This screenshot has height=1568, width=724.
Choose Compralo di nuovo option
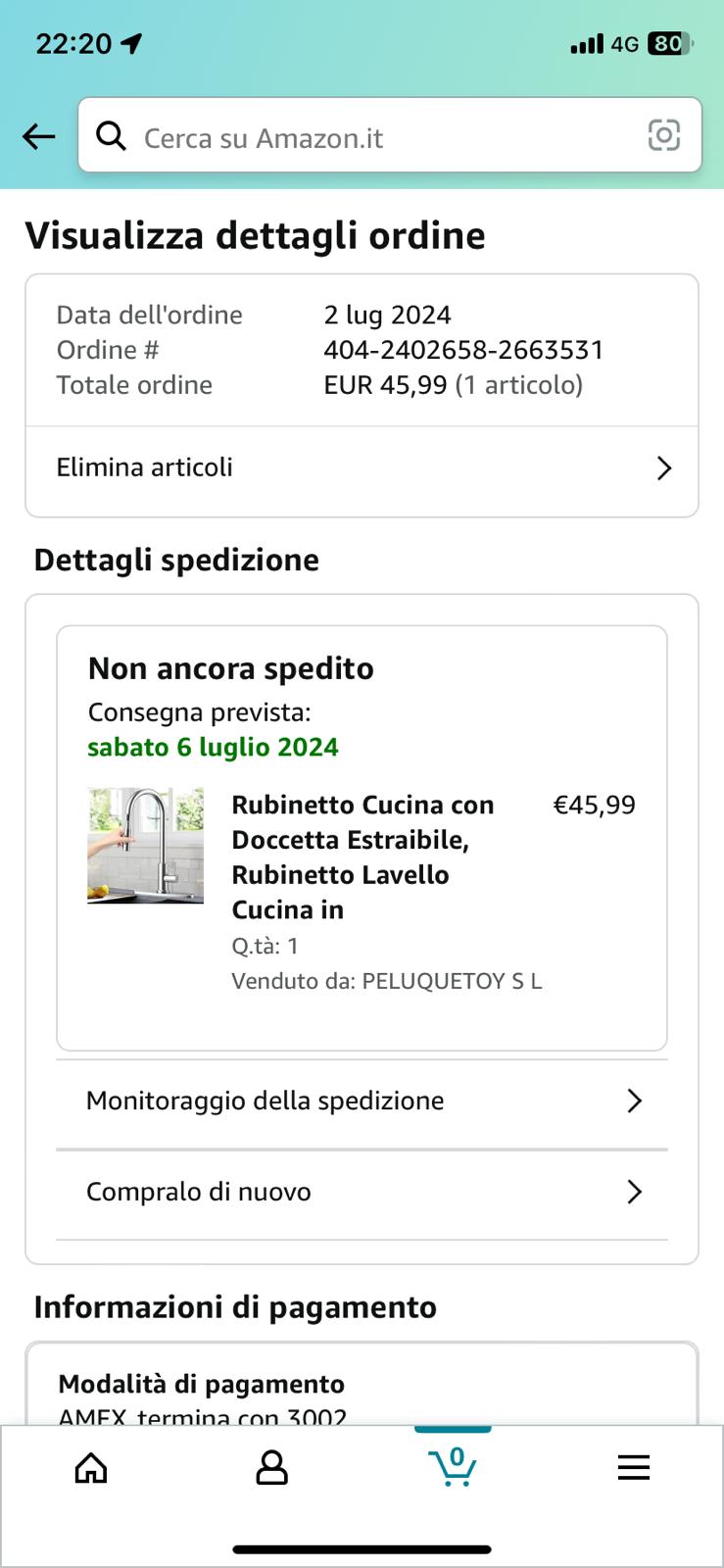(362, 1193)
